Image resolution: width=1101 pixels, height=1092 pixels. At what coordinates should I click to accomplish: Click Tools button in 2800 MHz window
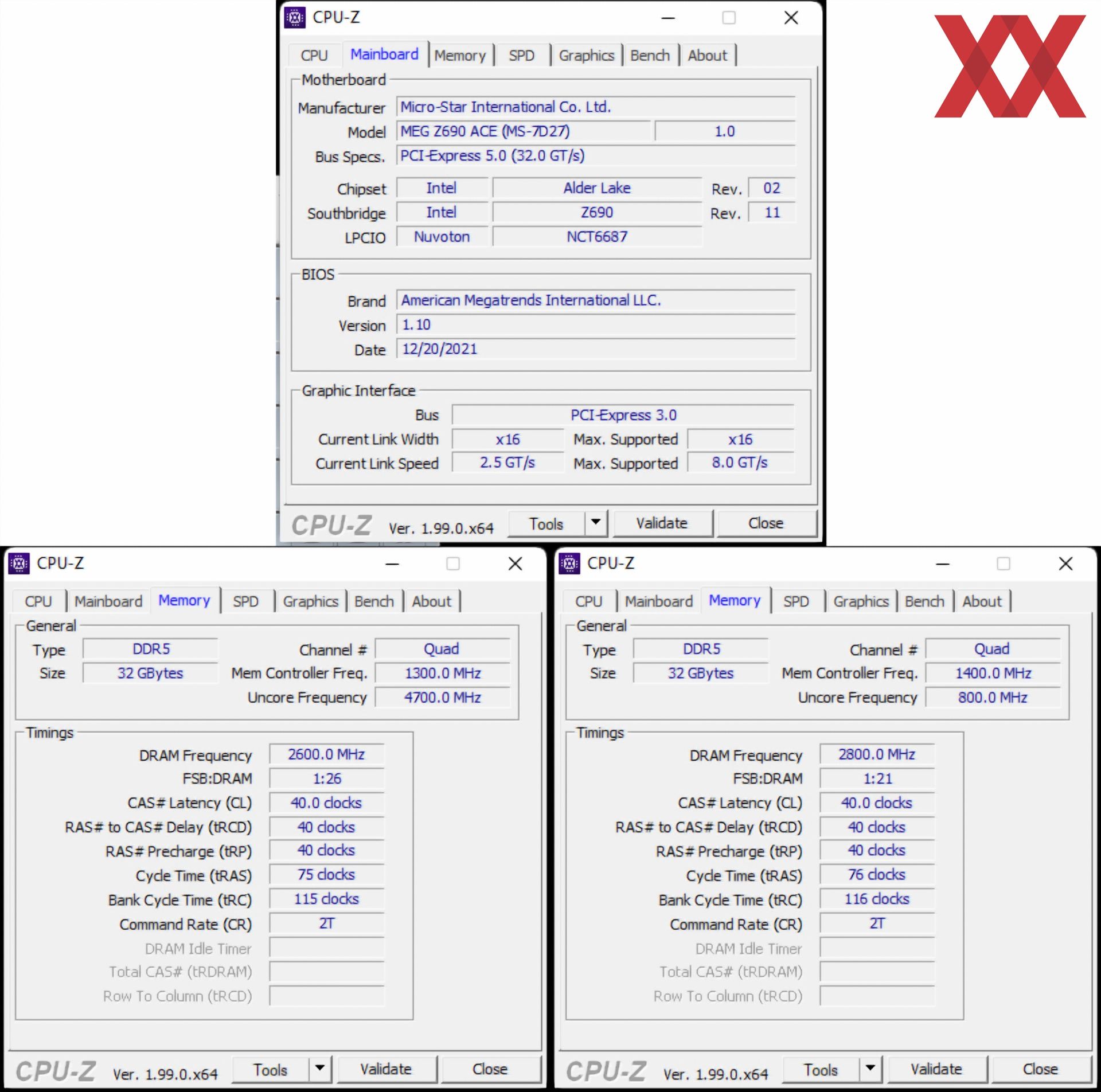[x=821, y=1069]
